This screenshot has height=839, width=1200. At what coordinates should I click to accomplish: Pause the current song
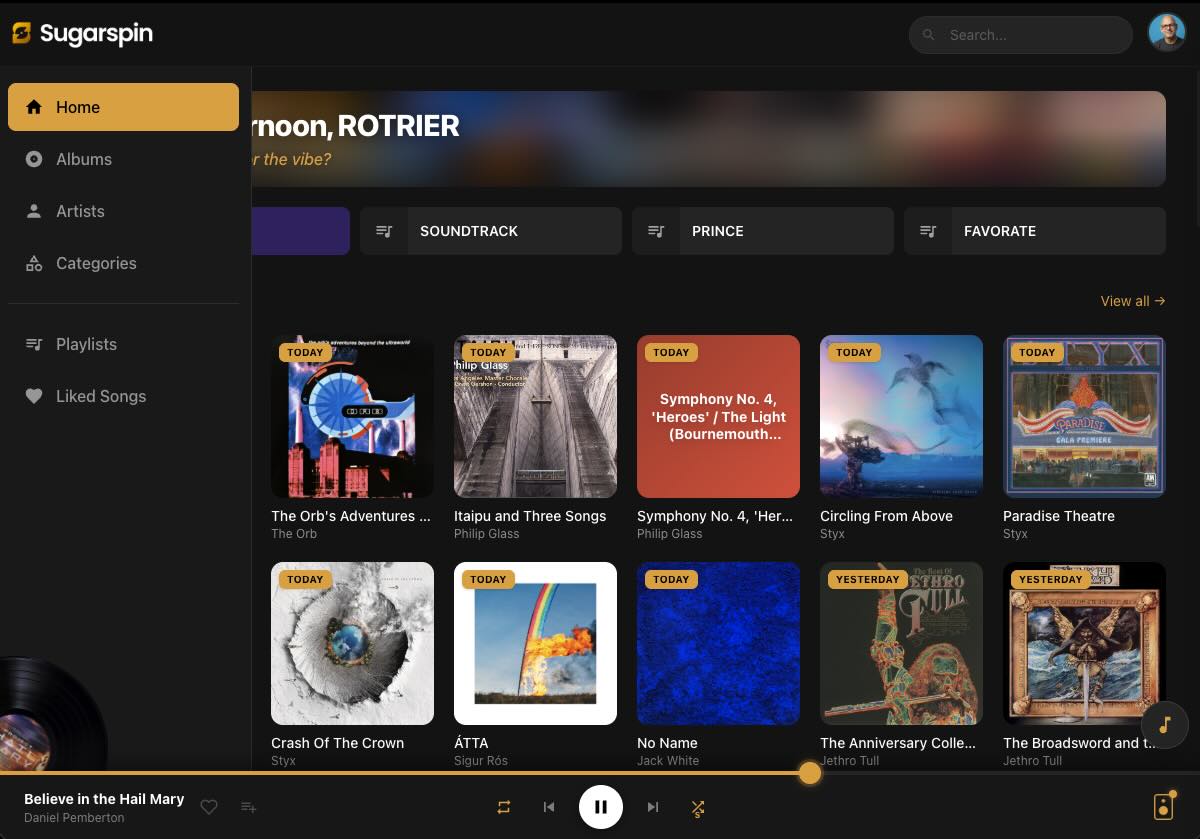[x=601, y=807]
